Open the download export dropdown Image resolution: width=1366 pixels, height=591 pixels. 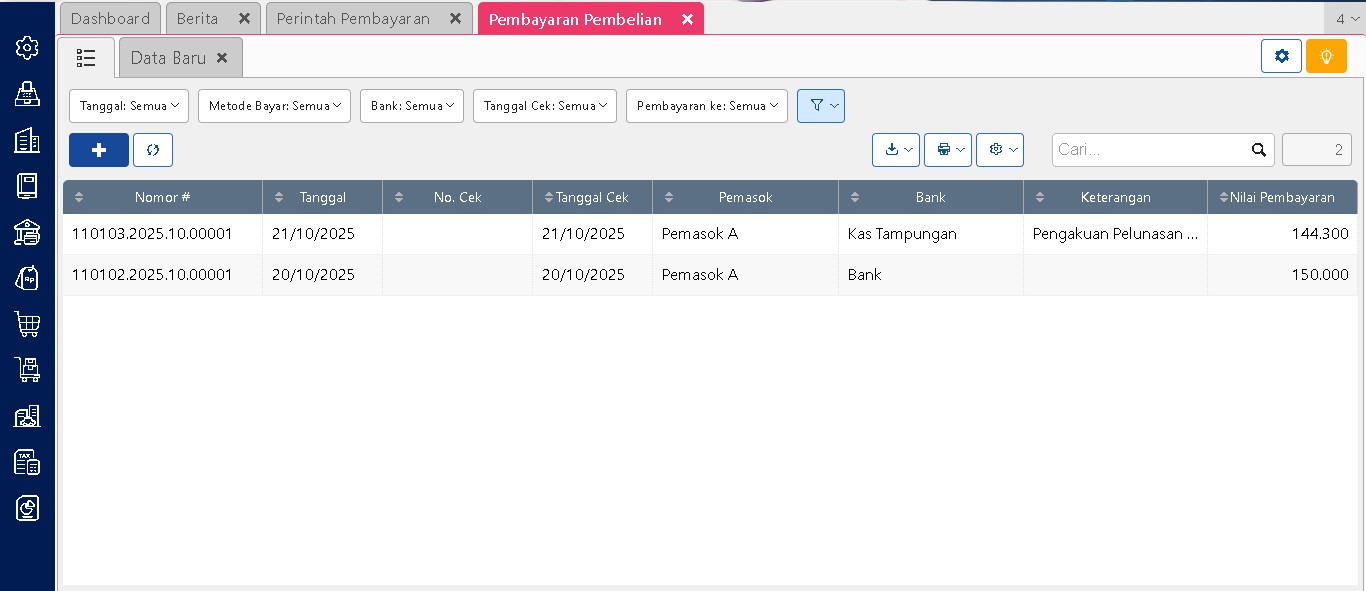895,150
